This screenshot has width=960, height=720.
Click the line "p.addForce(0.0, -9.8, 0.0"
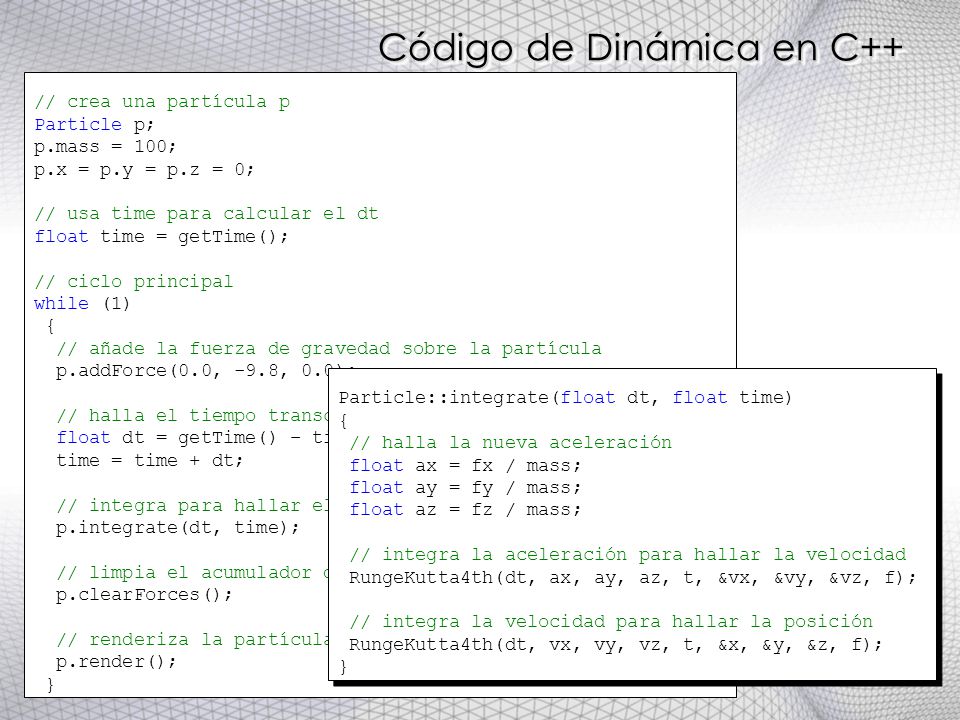pos(194,371)
